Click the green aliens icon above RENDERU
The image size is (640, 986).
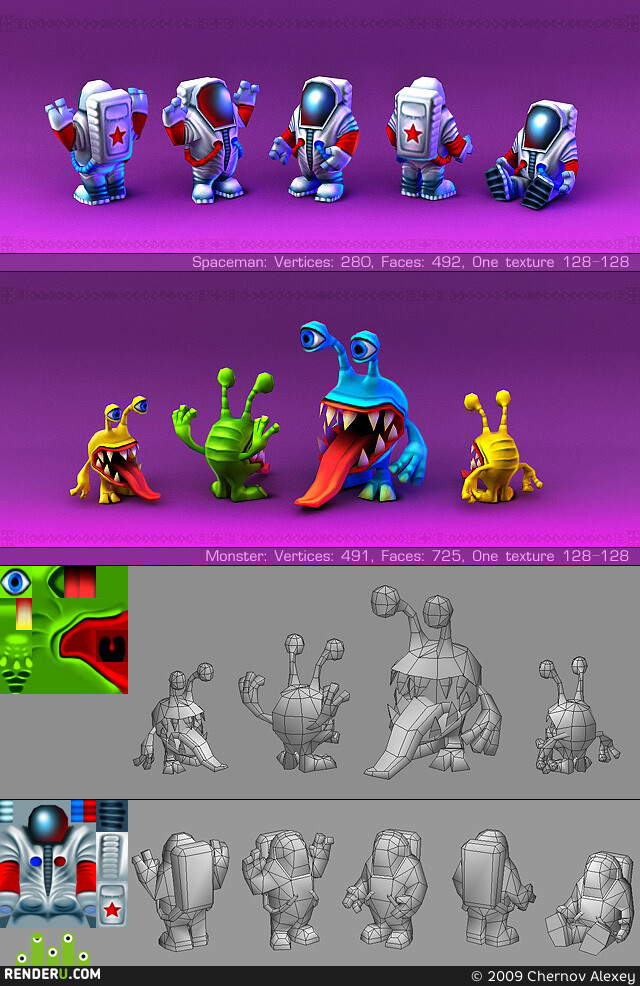click(x=52, y=948)
